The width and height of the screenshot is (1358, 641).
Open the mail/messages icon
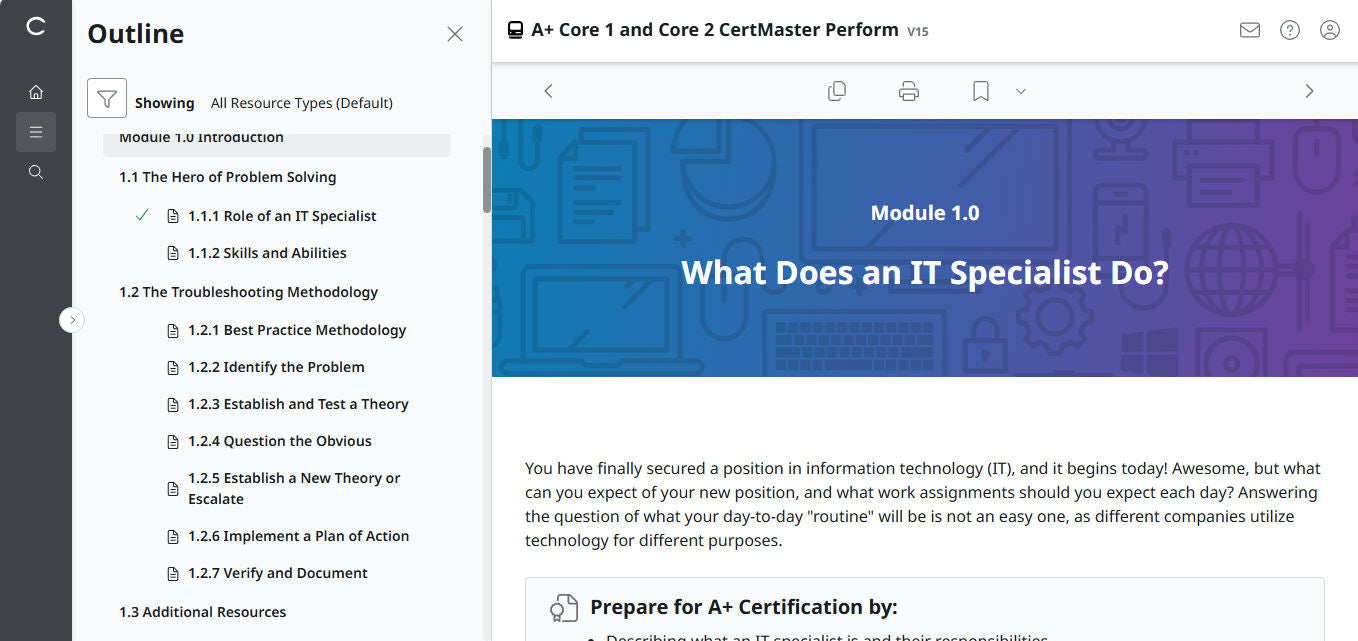coord(1249,30)
